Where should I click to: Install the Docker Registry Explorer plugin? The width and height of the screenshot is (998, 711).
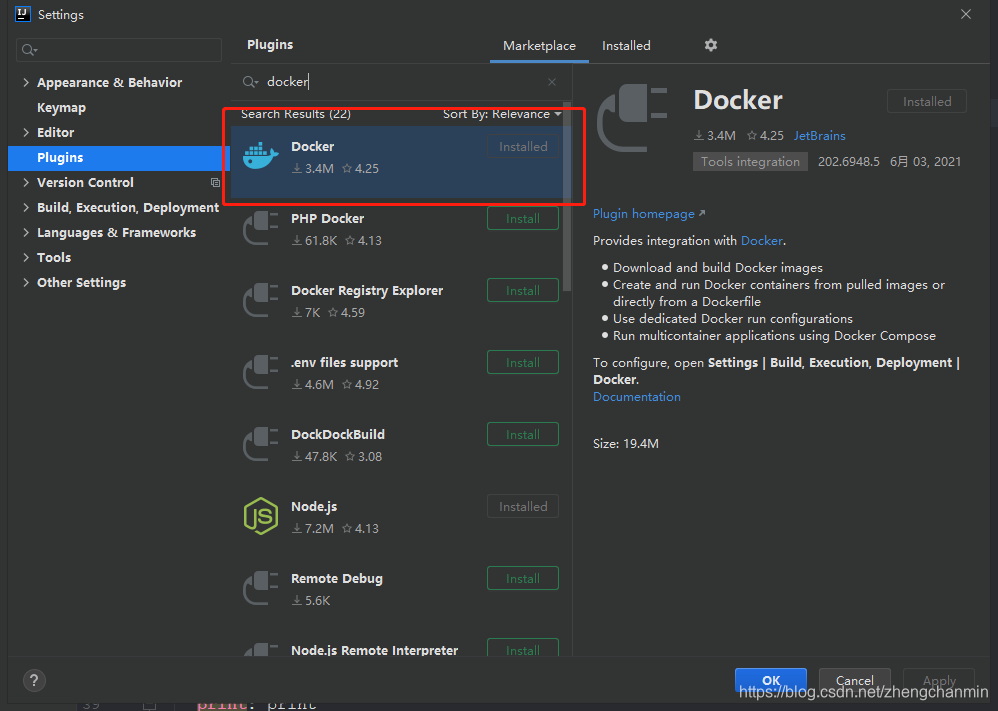[x=522, y=290]
